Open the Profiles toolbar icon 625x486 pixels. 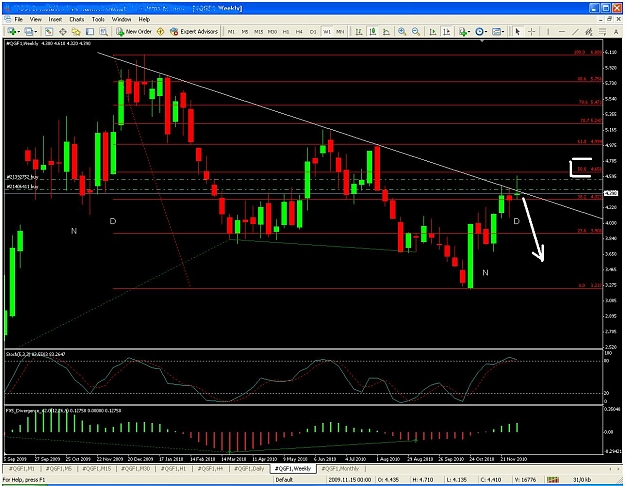28,31
